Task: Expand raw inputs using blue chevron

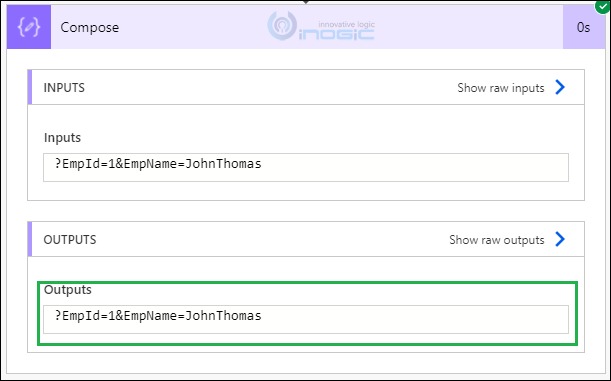Action: point(560,87)
